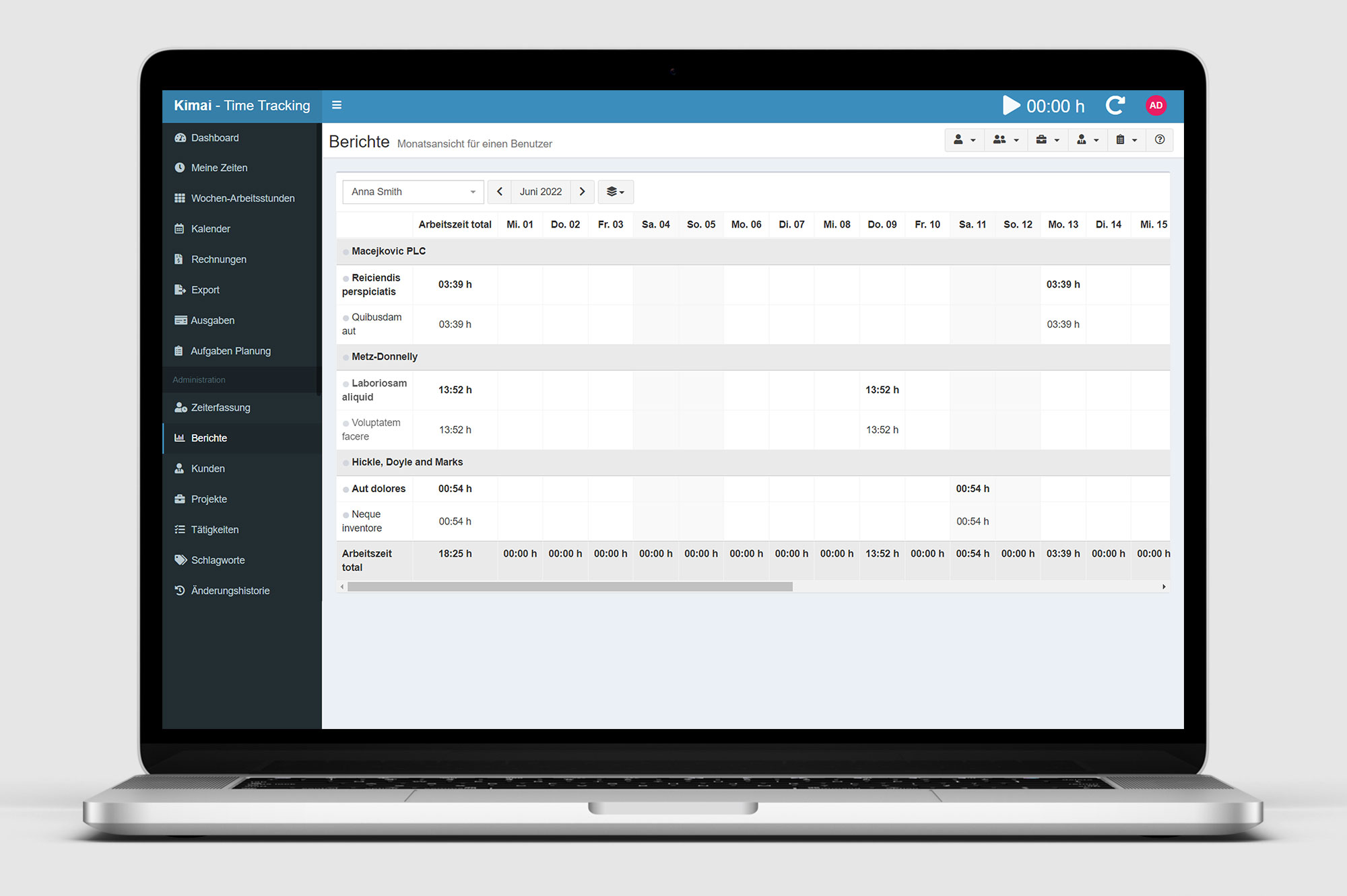Click bold 00:54 h under Sa. 11
Image resolution: width=1347 pixels, height=896 pixels.
973,489
